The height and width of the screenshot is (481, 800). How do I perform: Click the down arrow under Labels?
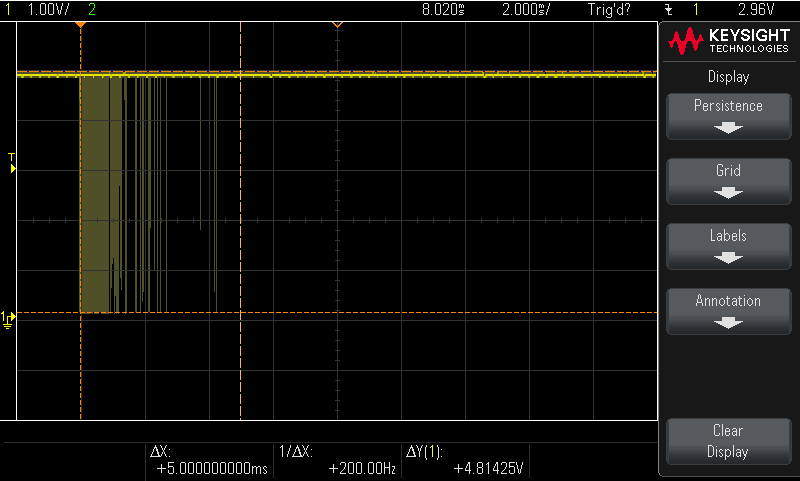(728, 258)
